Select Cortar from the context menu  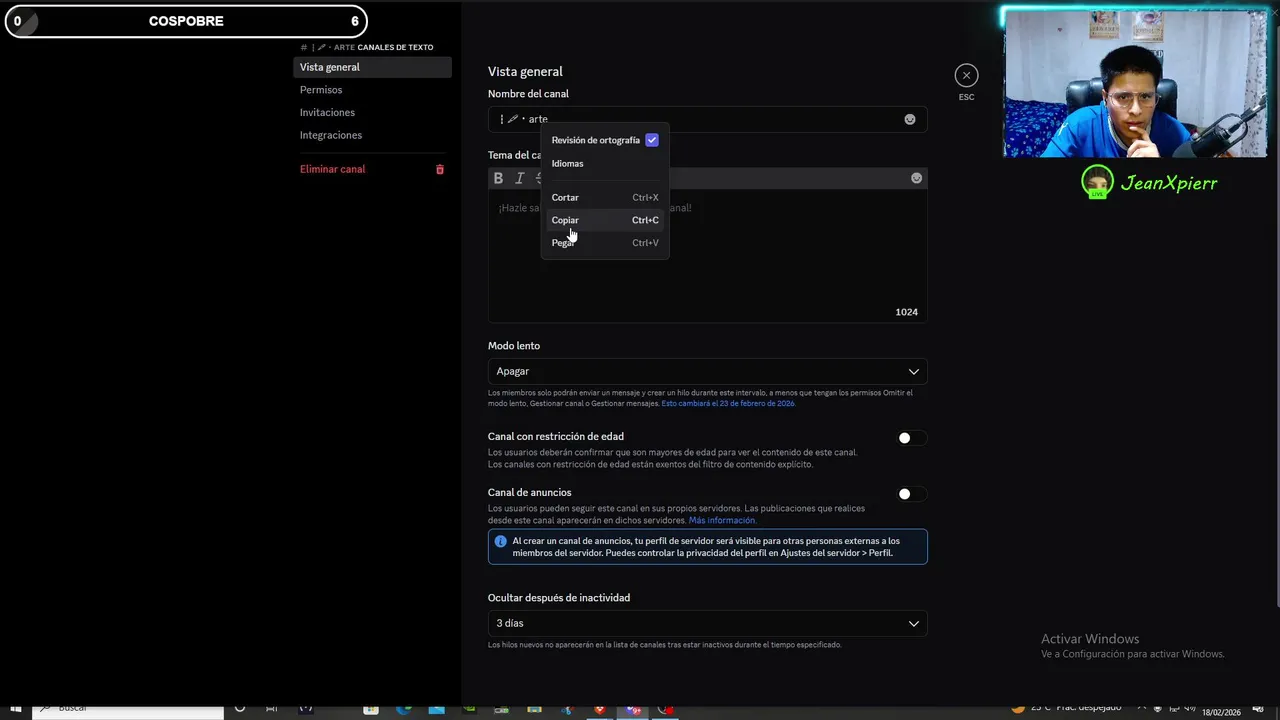(x=605, y=197)
